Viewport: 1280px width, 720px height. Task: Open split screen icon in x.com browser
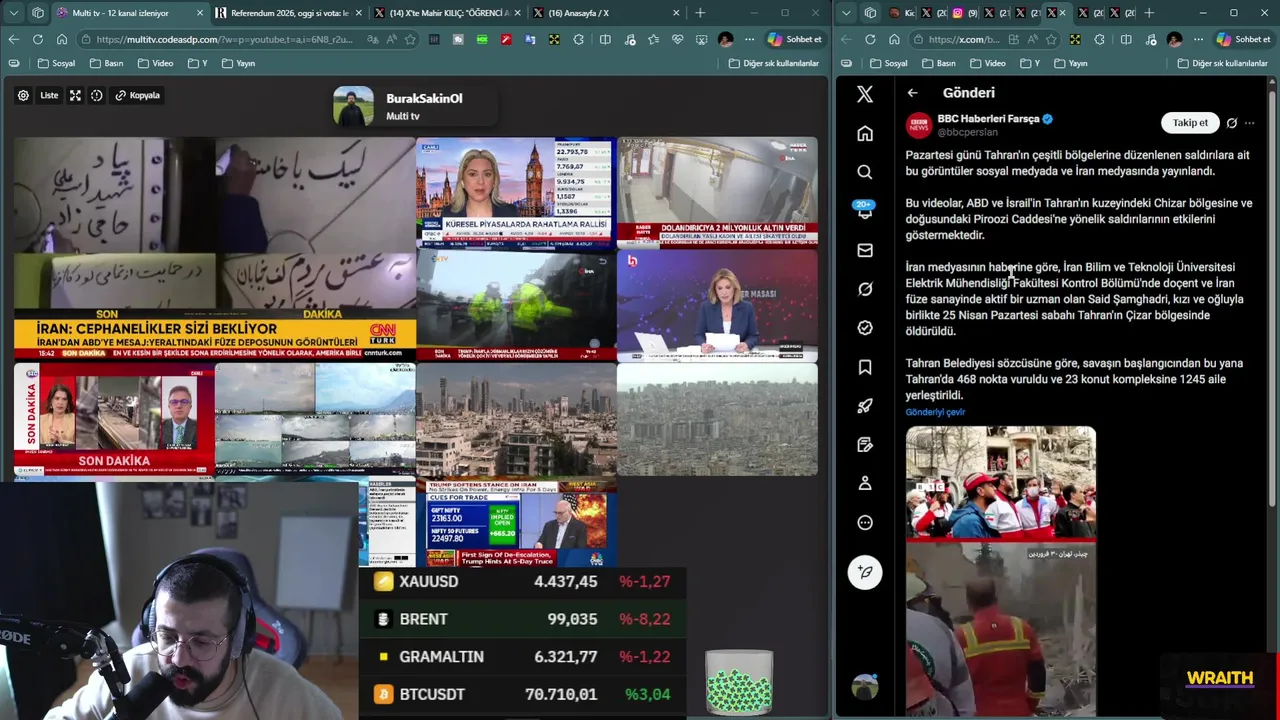[1126, 39]
